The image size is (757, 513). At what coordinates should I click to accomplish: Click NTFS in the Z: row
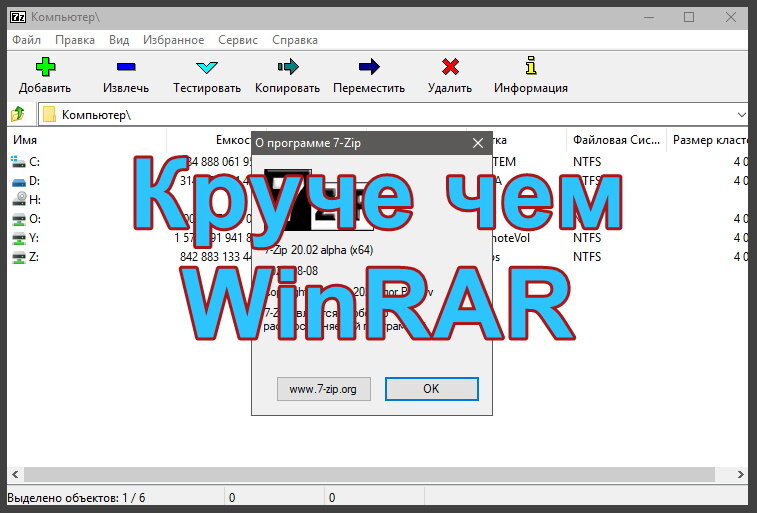tap(587, 257)
